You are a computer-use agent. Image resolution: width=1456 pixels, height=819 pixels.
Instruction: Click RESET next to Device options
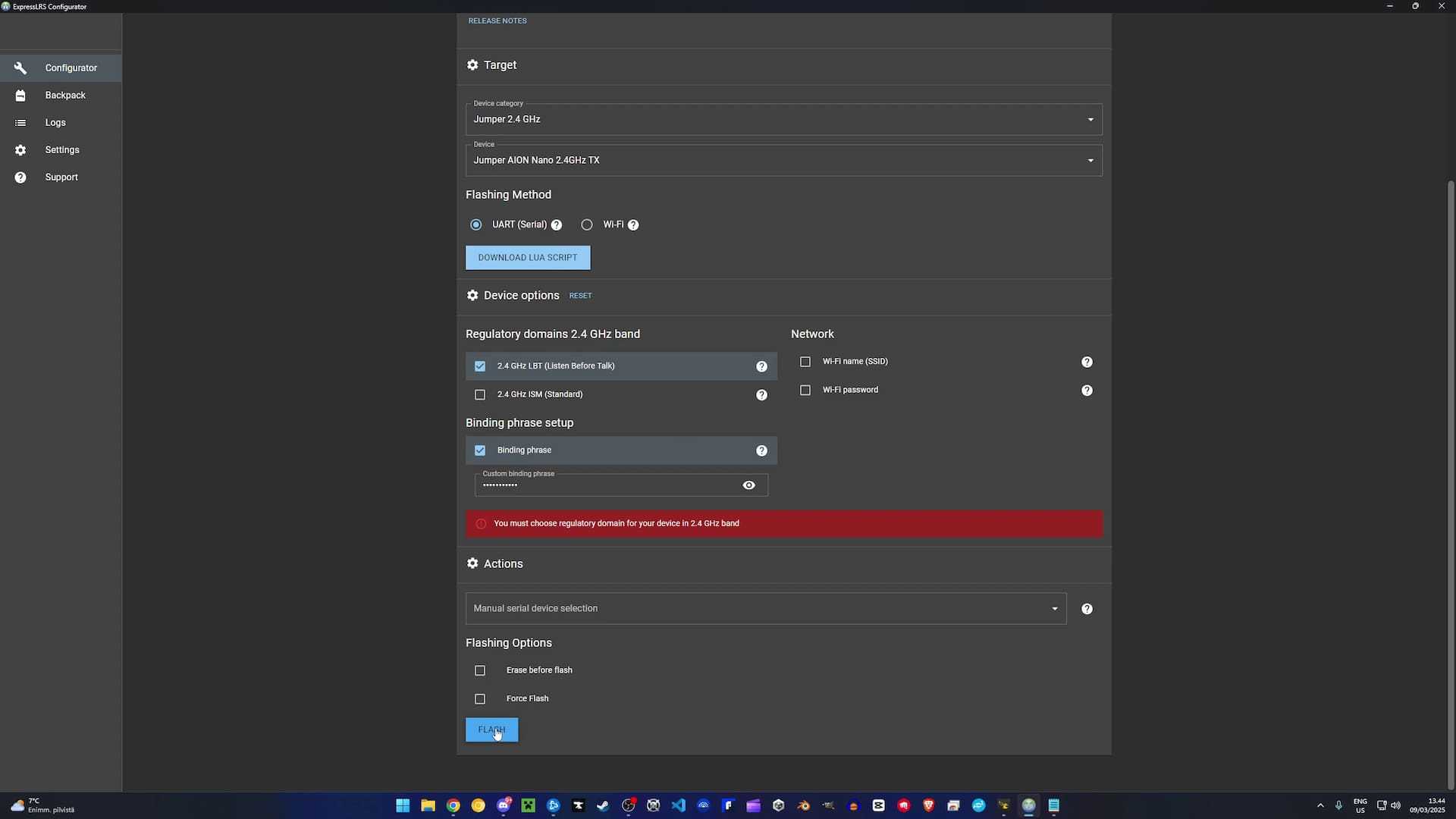[580, 296]
